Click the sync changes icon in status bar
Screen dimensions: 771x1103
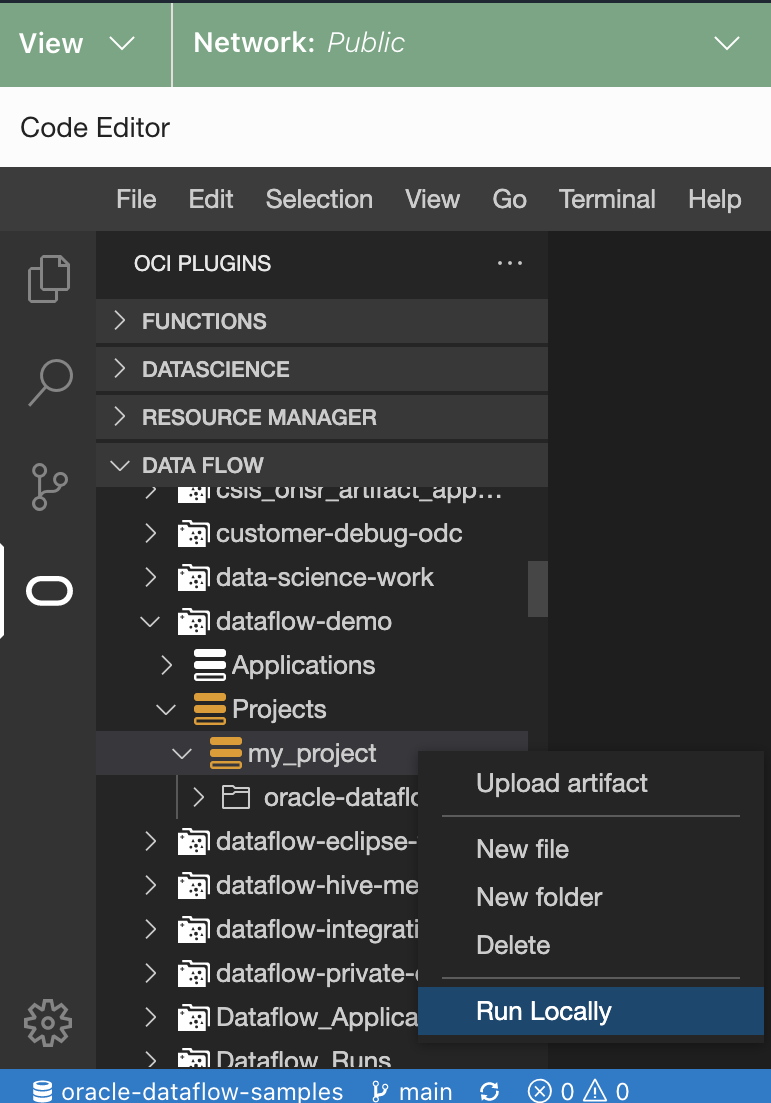click(490, 1091)
